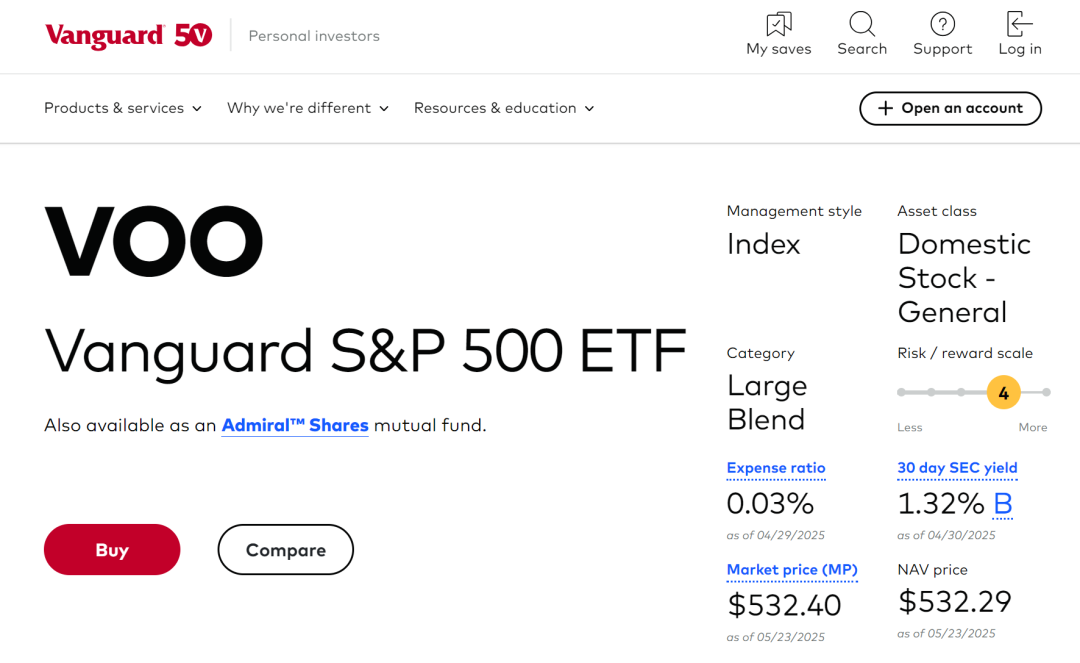This screenshot has height=663, width=1080.
Task: Click the Vanguard 50 logo
Action: (x=128, y=36)
